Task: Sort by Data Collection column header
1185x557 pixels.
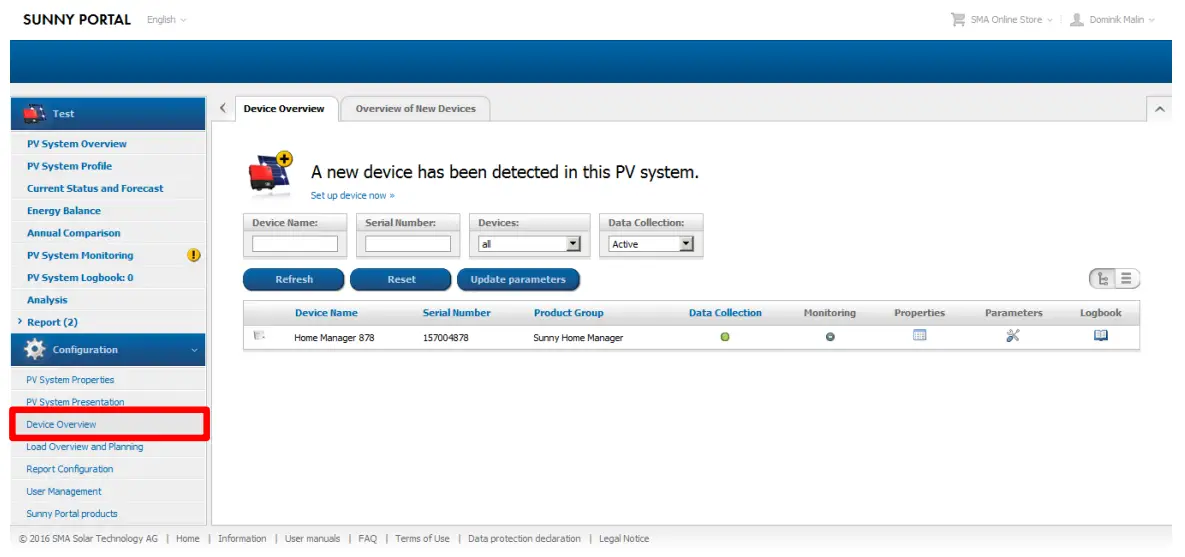Action: (726, 313)
